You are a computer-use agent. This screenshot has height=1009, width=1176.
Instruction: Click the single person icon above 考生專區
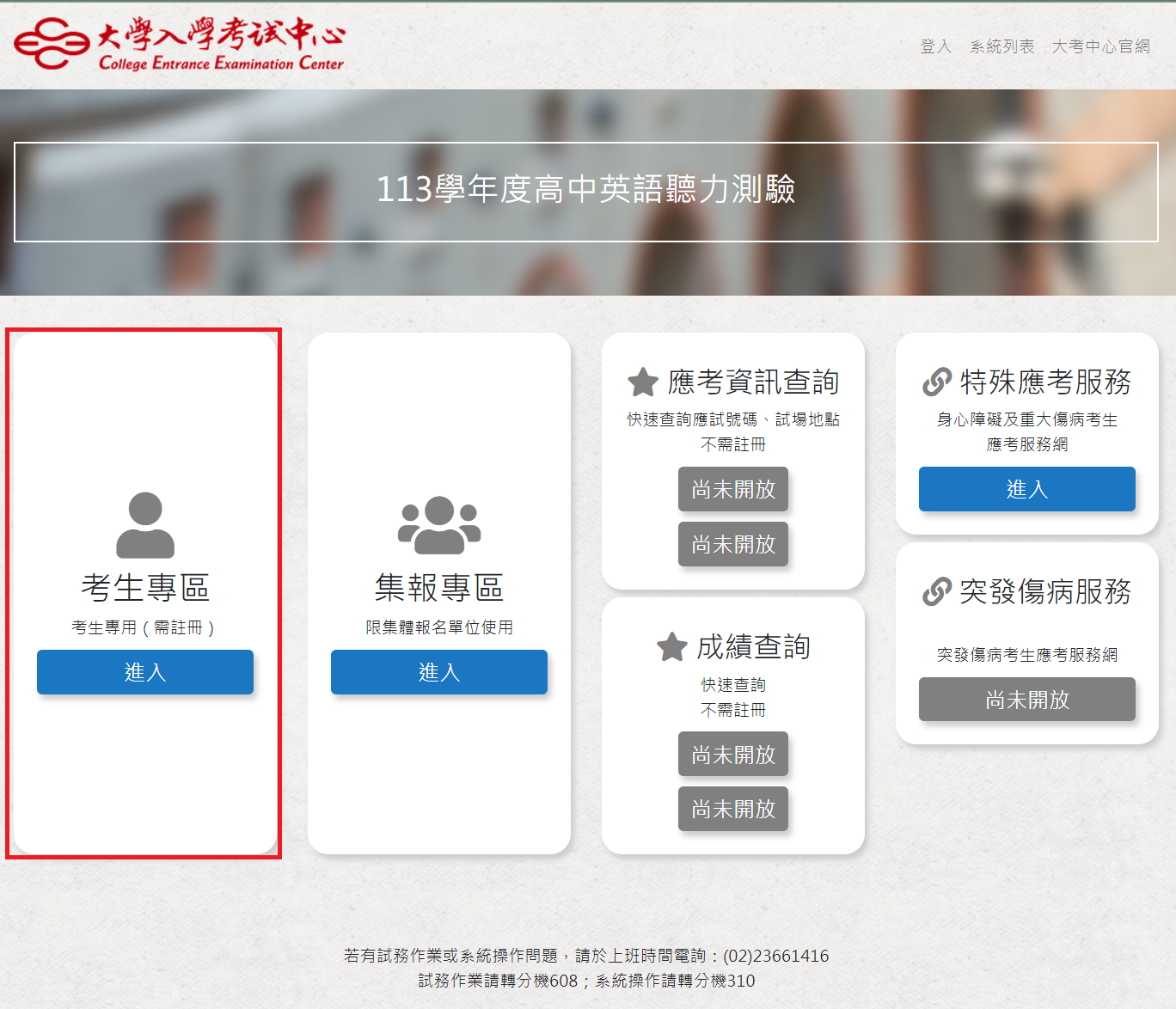coord(145,525)
